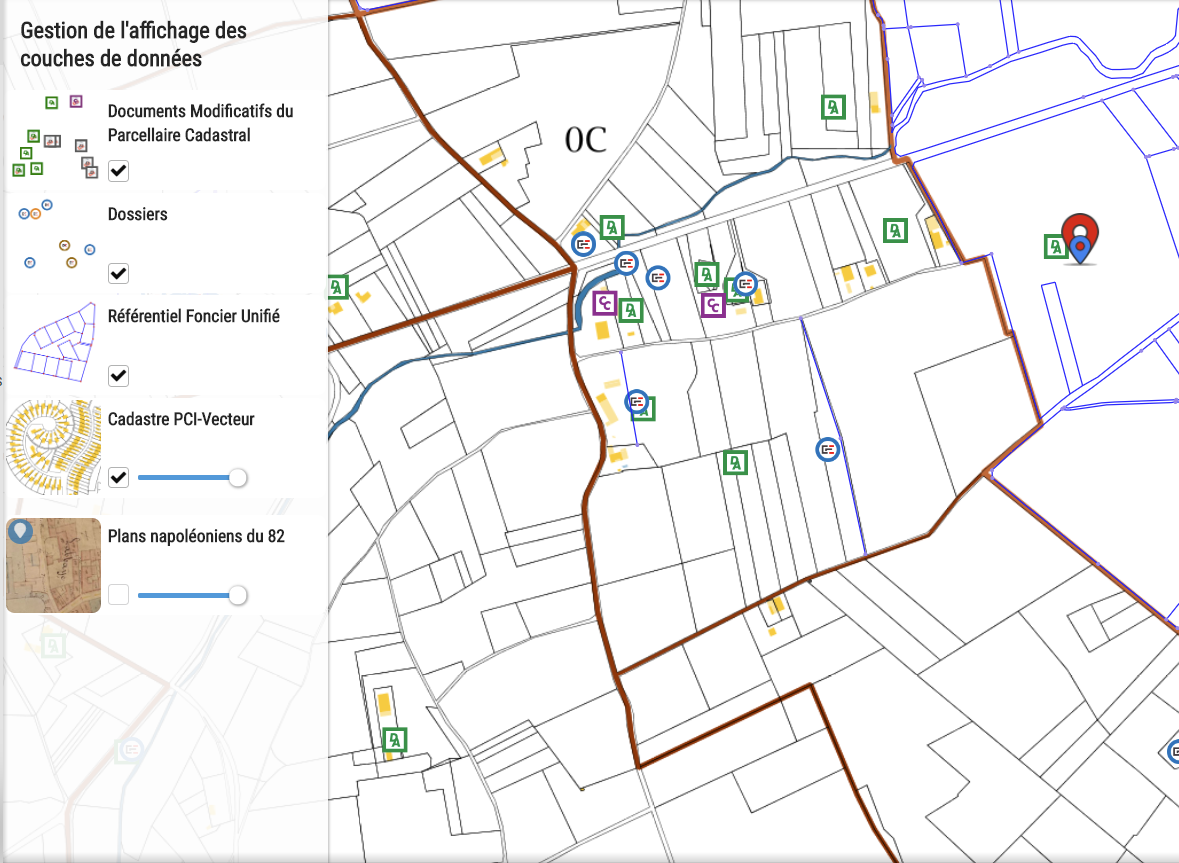Click the Référentiel Foncier Unifié label
The image size is (1179, 863).
click(193, 316)
